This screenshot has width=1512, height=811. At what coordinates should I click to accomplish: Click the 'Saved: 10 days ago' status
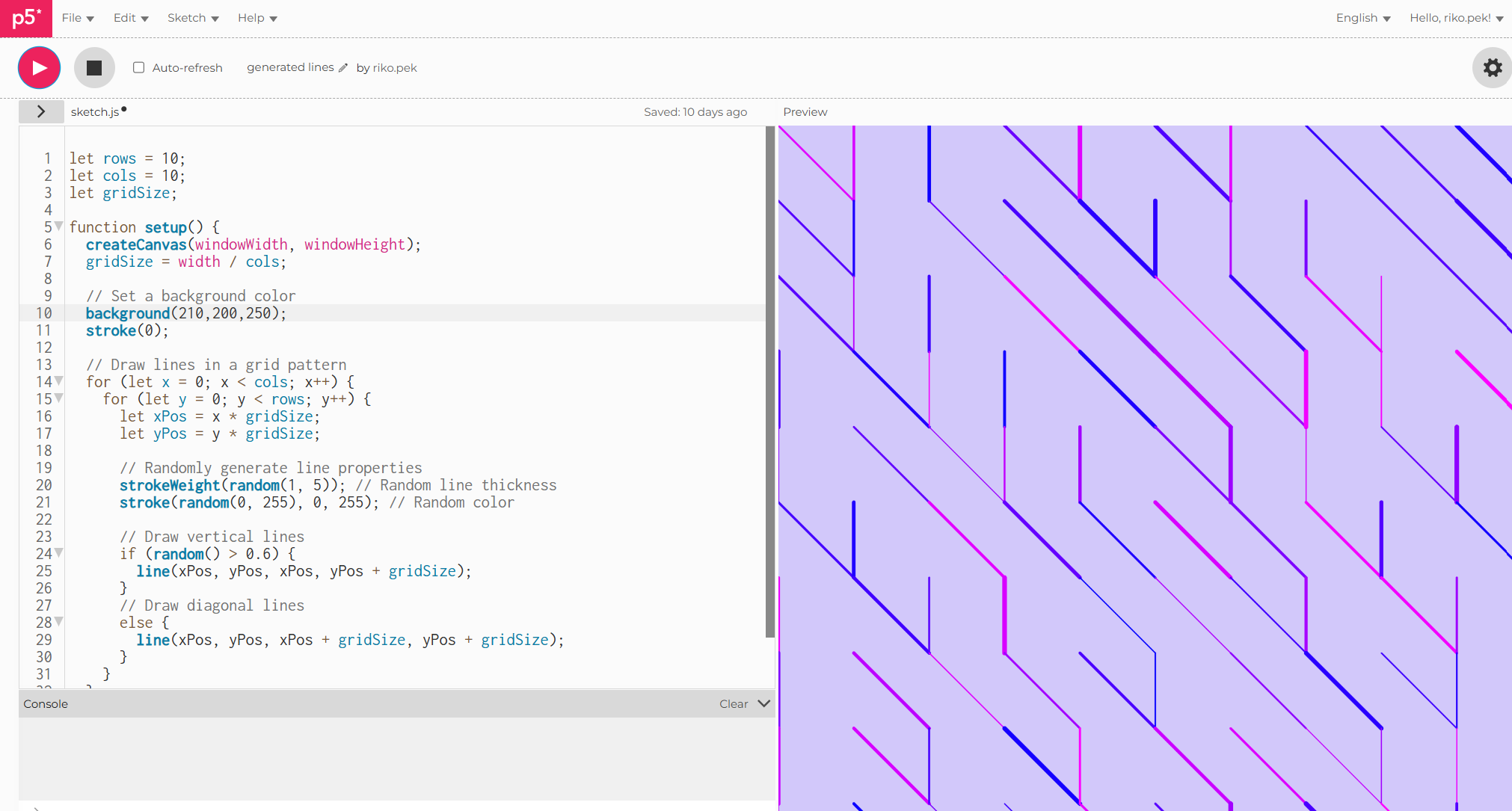[695, 112]
